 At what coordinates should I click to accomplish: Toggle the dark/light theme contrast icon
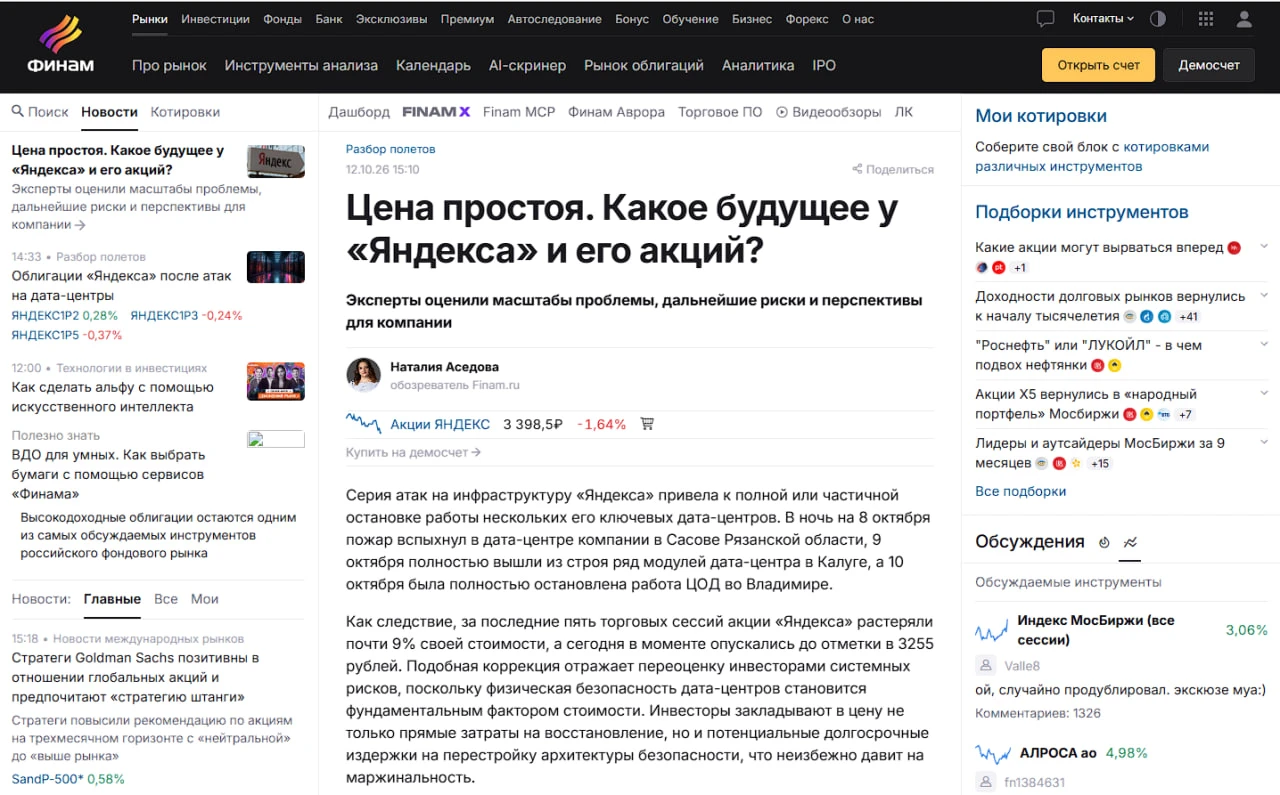pos(1158,18)
